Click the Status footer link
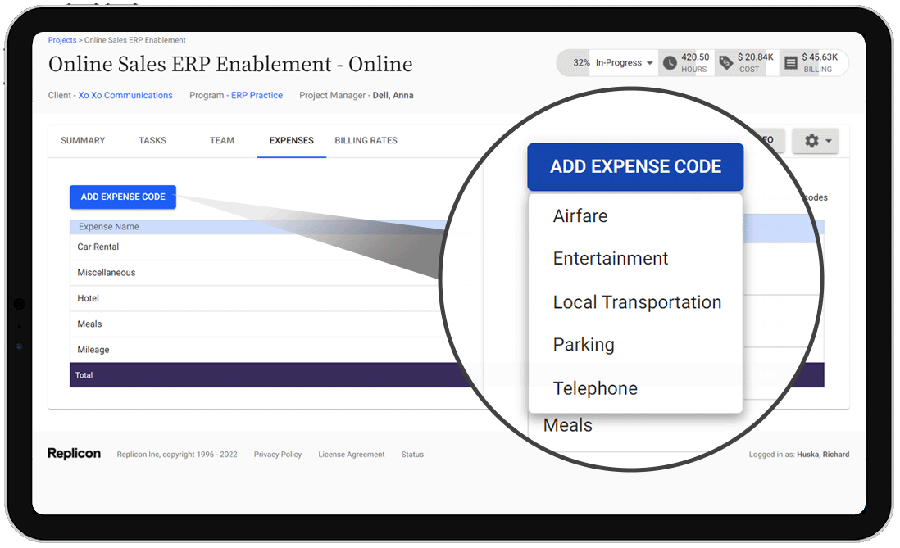900x548 pixels. coord(412,454)
